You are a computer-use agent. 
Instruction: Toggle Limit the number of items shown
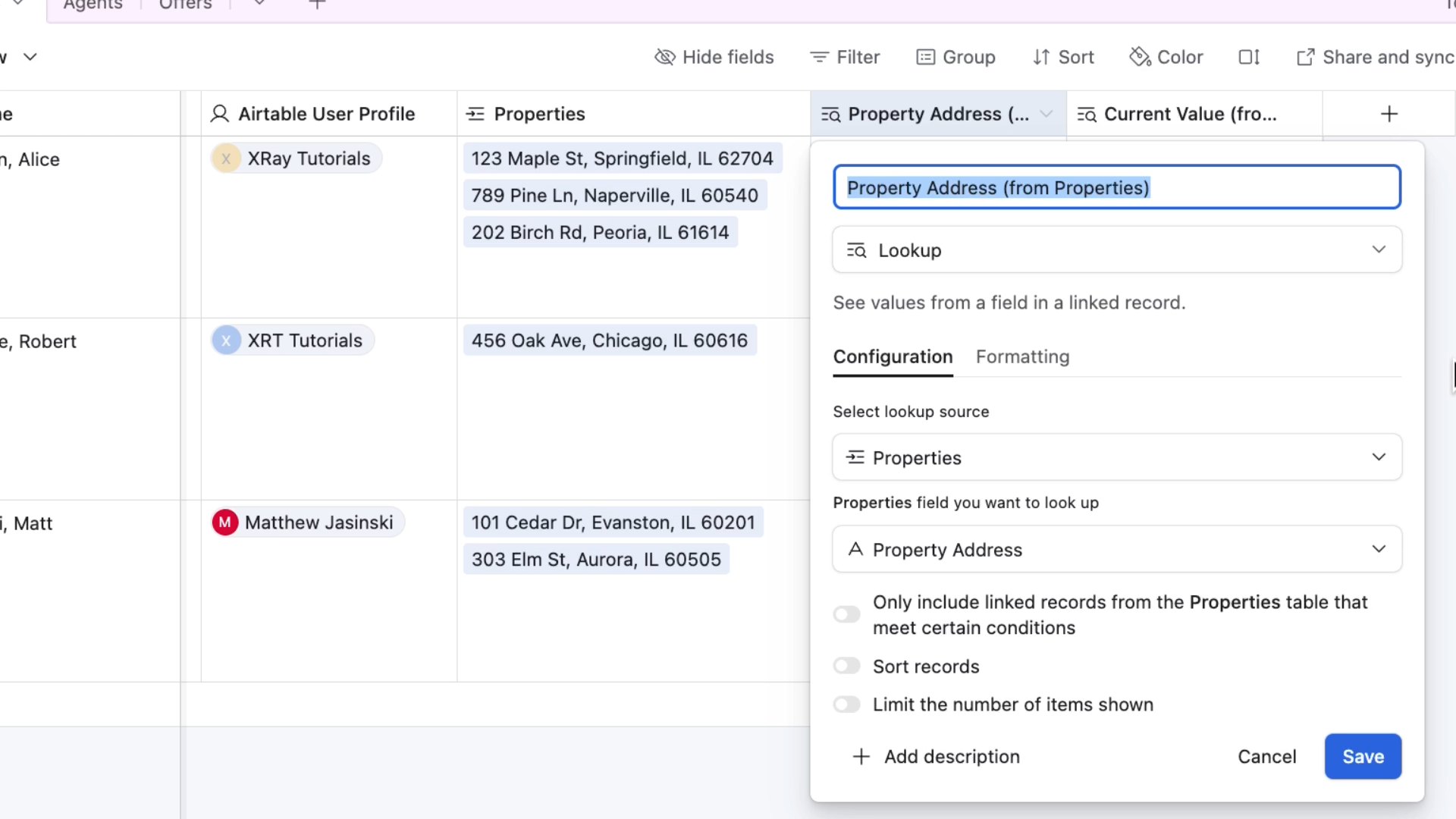[x=846, y=704]
